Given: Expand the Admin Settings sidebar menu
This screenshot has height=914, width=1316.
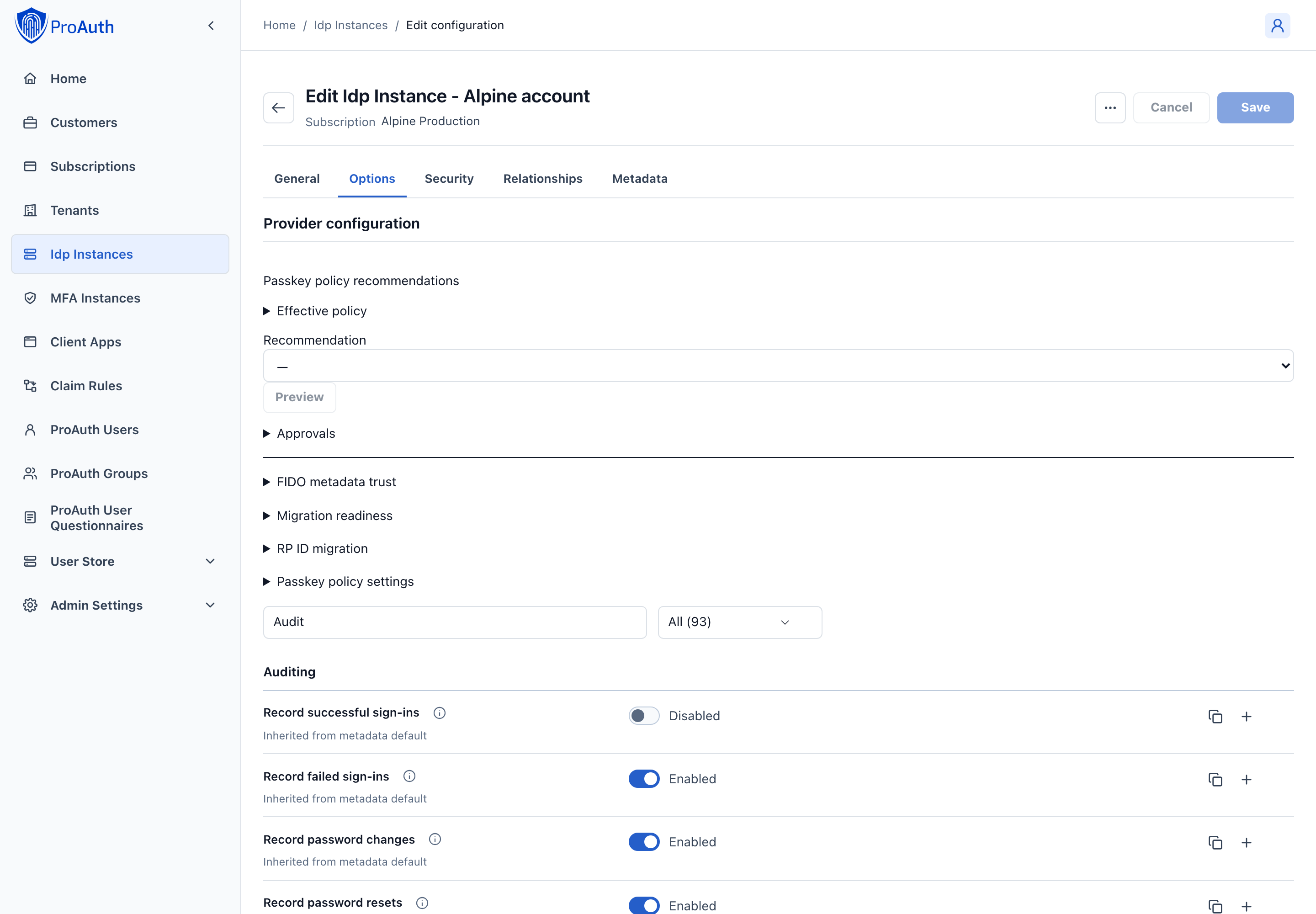Looking at the screenshot, I should click(120, 606).
